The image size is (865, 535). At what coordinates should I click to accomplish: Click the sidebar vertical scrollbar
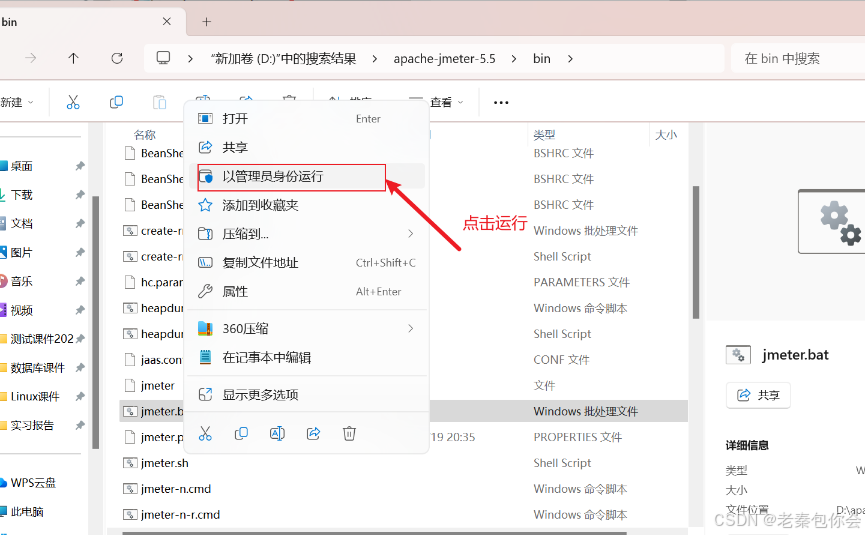95,323
